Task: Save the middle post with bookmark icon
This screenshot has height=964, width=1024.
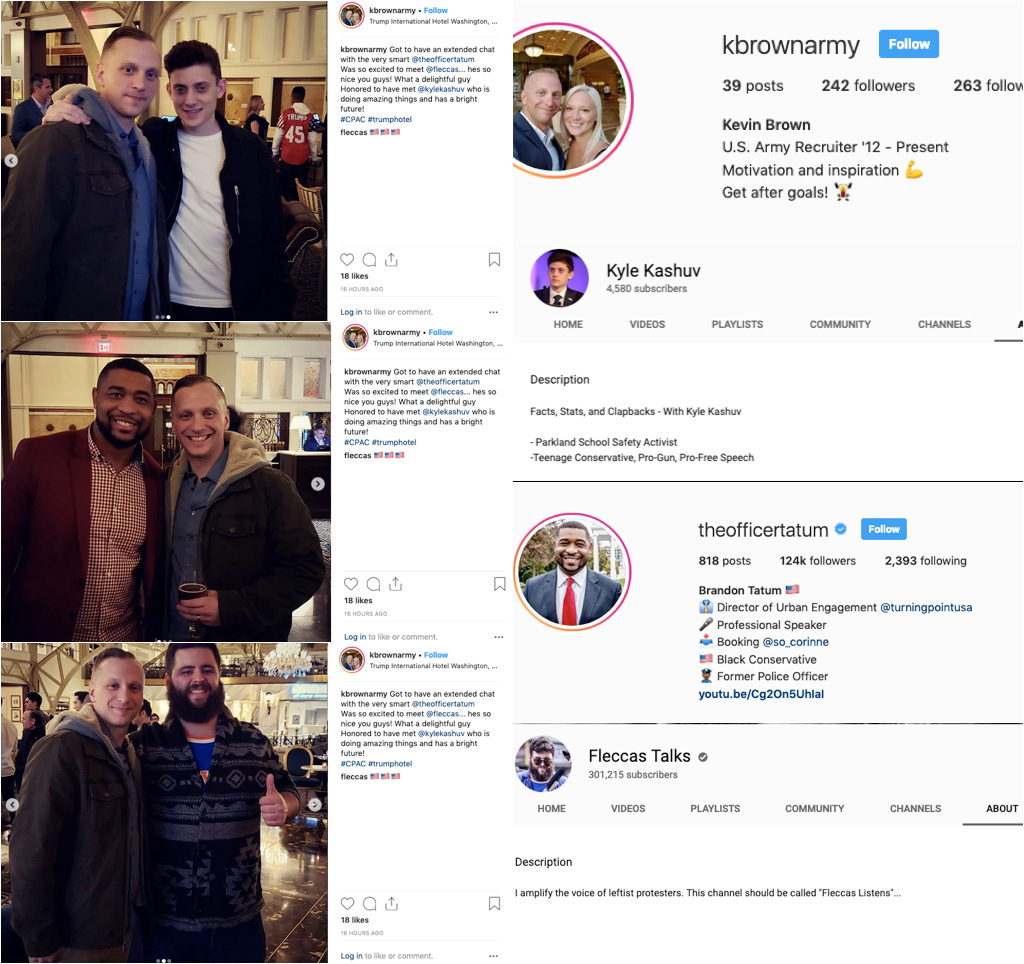Action: 500,583
